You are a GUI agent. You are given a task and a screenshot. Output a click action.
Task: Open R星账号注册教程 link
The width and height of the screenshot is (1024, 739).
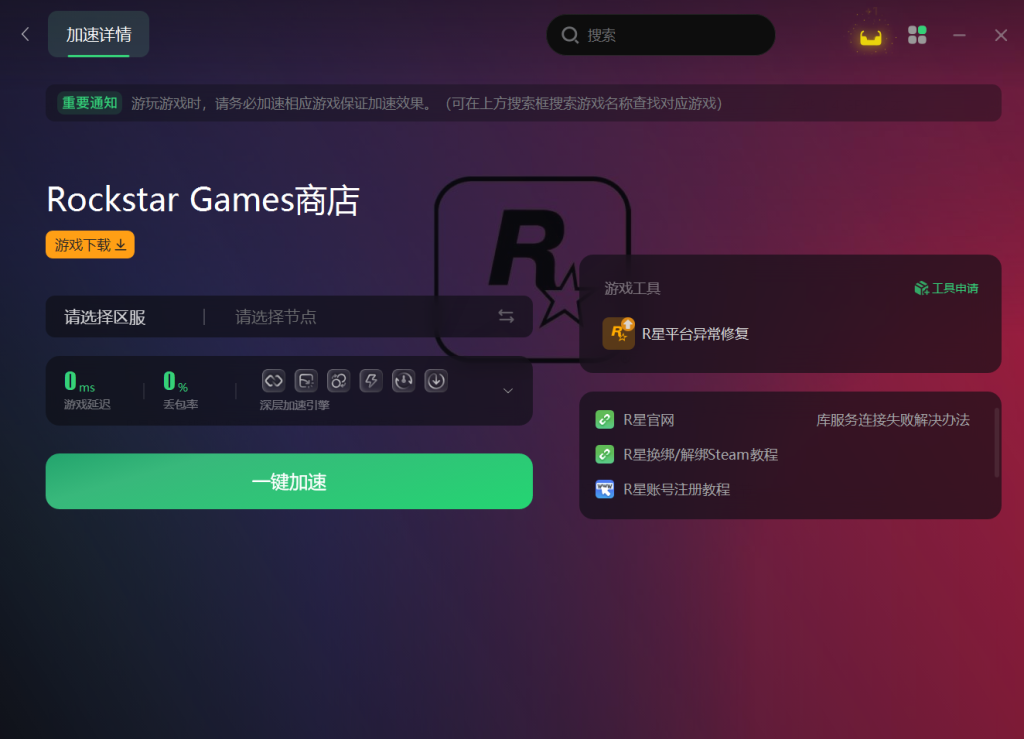tap(677, 489)
